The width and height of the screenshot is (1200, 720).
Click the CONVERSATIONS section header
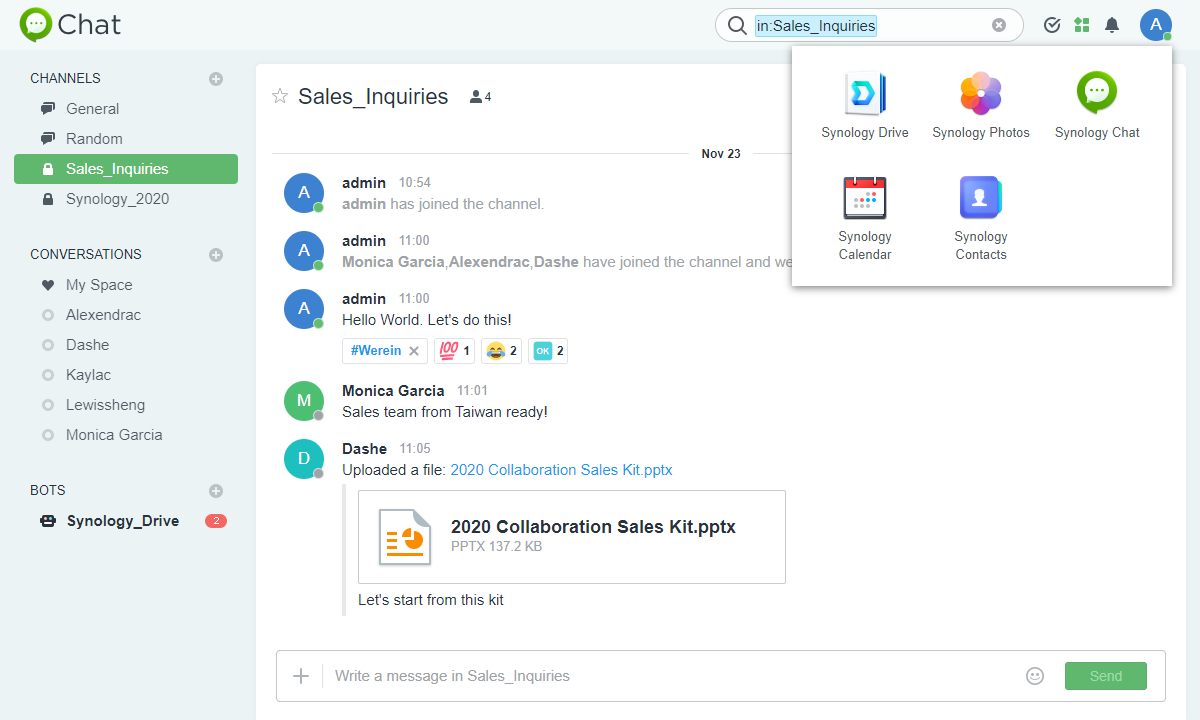(86, 254)
